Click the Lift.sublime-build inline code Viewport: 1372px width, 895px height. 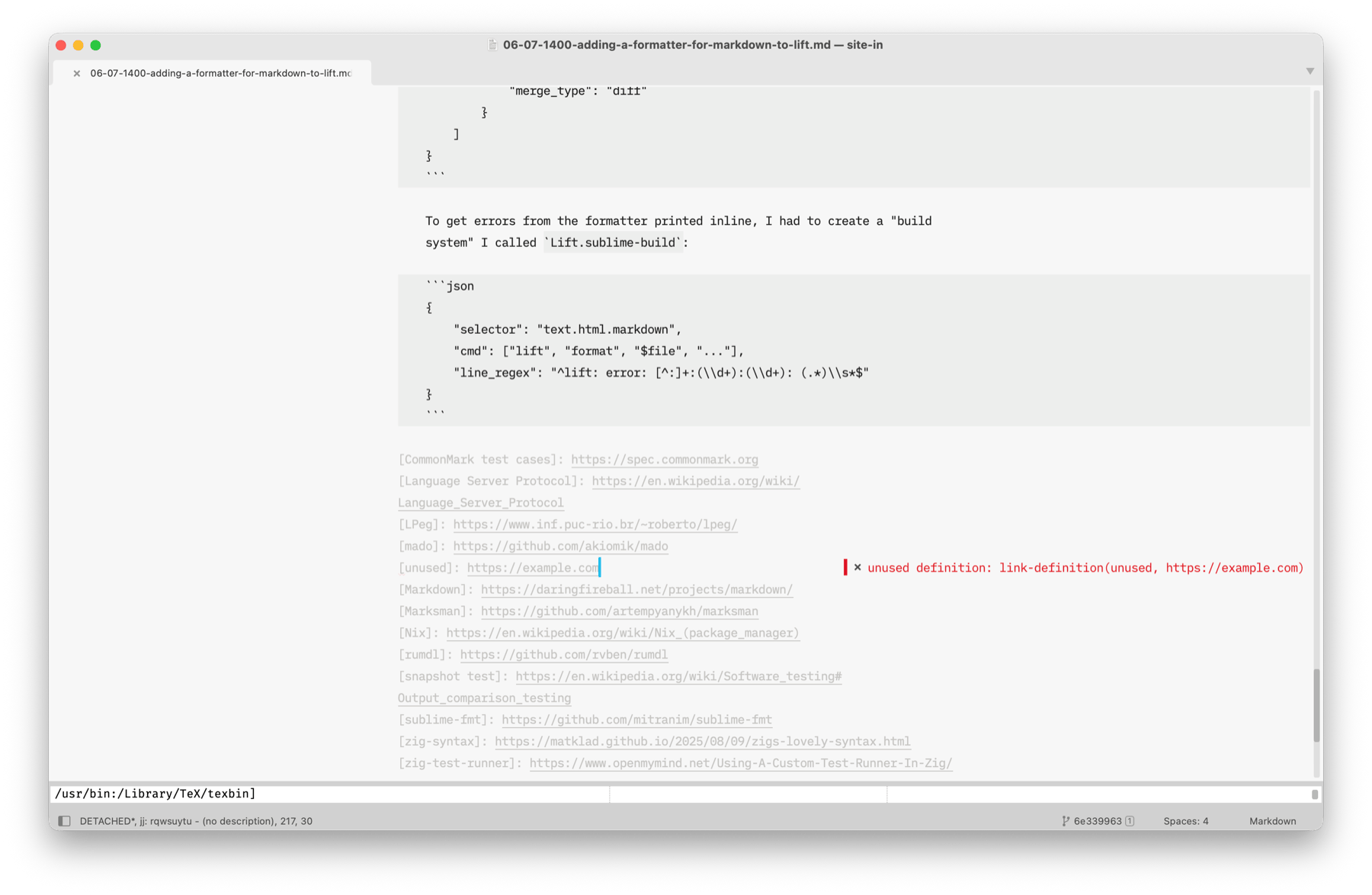coord(612,242)
